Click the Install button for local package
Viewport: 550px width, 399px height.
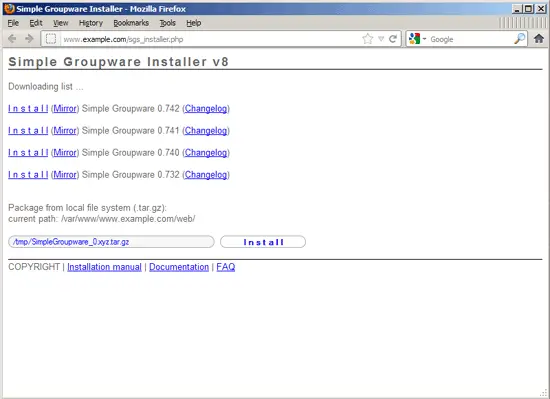263,242
